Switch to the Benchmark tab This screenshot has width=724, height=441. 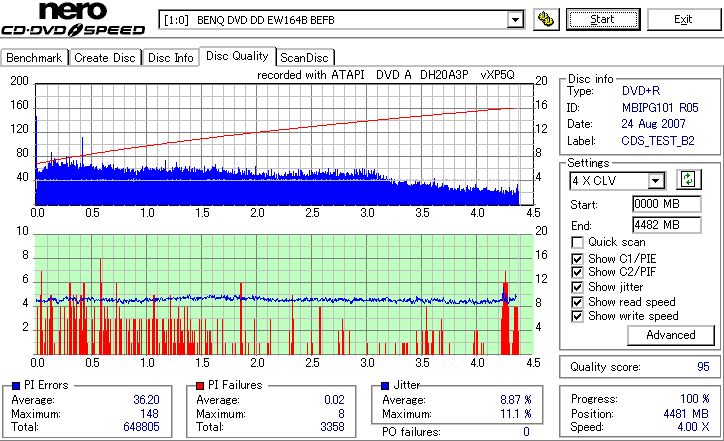(x=34, y=58)
